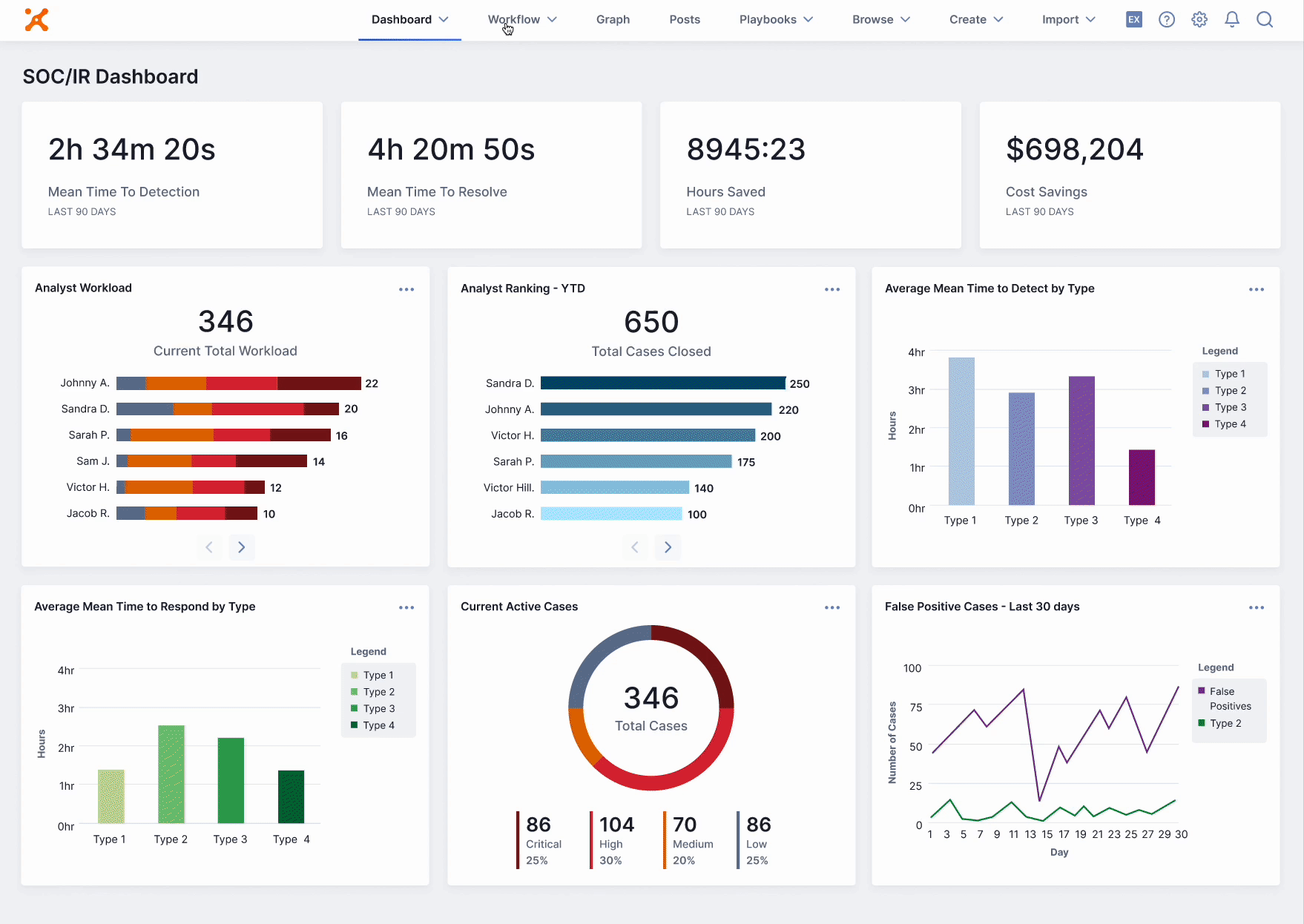Select the Hours Saved card
Image resolution: width=1304 pixels, height=924 pixels.
[811, 175]
